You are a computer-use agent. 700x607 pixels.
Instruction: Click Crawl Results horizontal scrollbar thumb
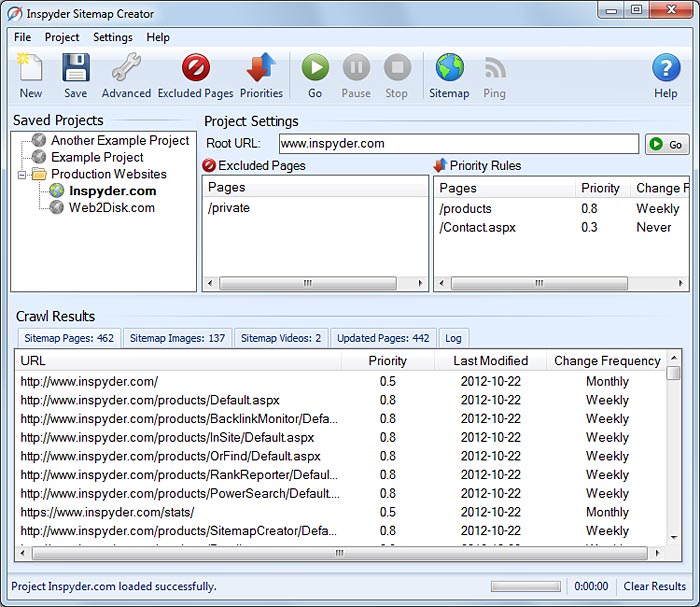pyautogui.click(x=340, y=553)
